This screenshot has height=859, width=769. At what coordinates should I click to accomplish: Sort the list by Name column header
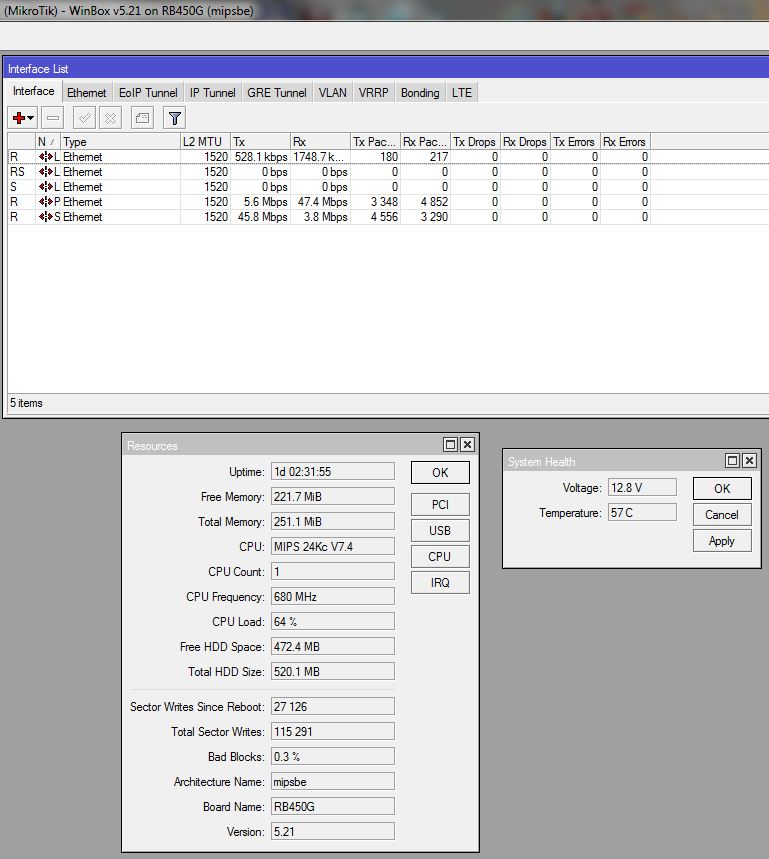point(47,142)
